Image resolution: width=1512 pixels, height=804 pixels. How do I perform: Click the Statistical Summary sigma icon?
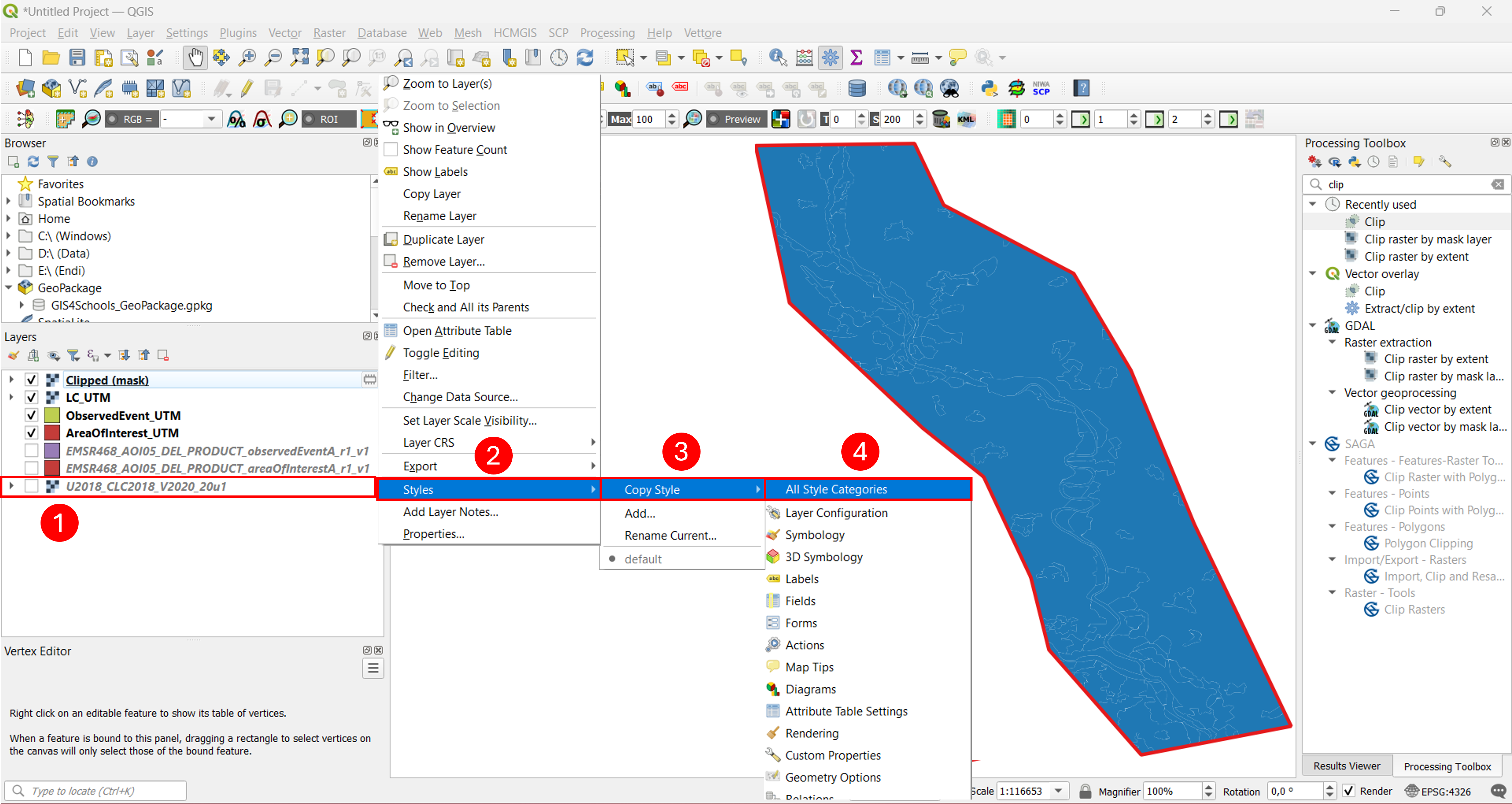point(856,58)
